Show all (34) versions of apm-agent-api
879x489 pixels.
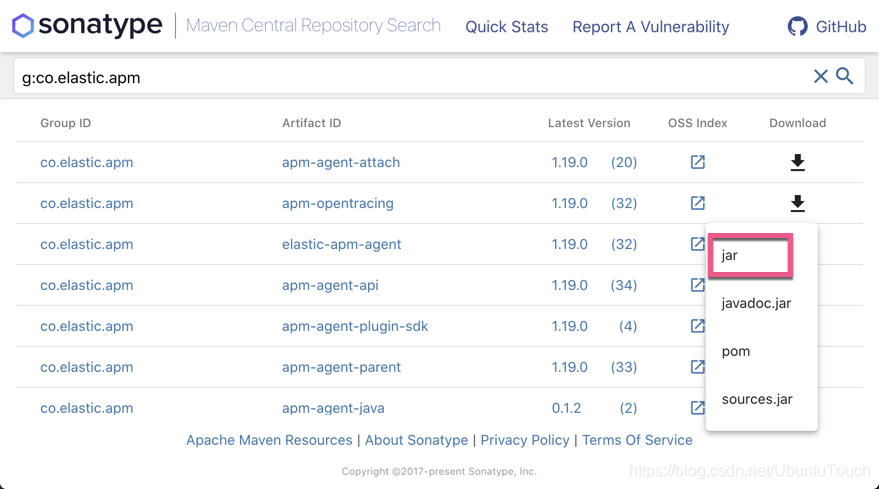coord(624,285)
